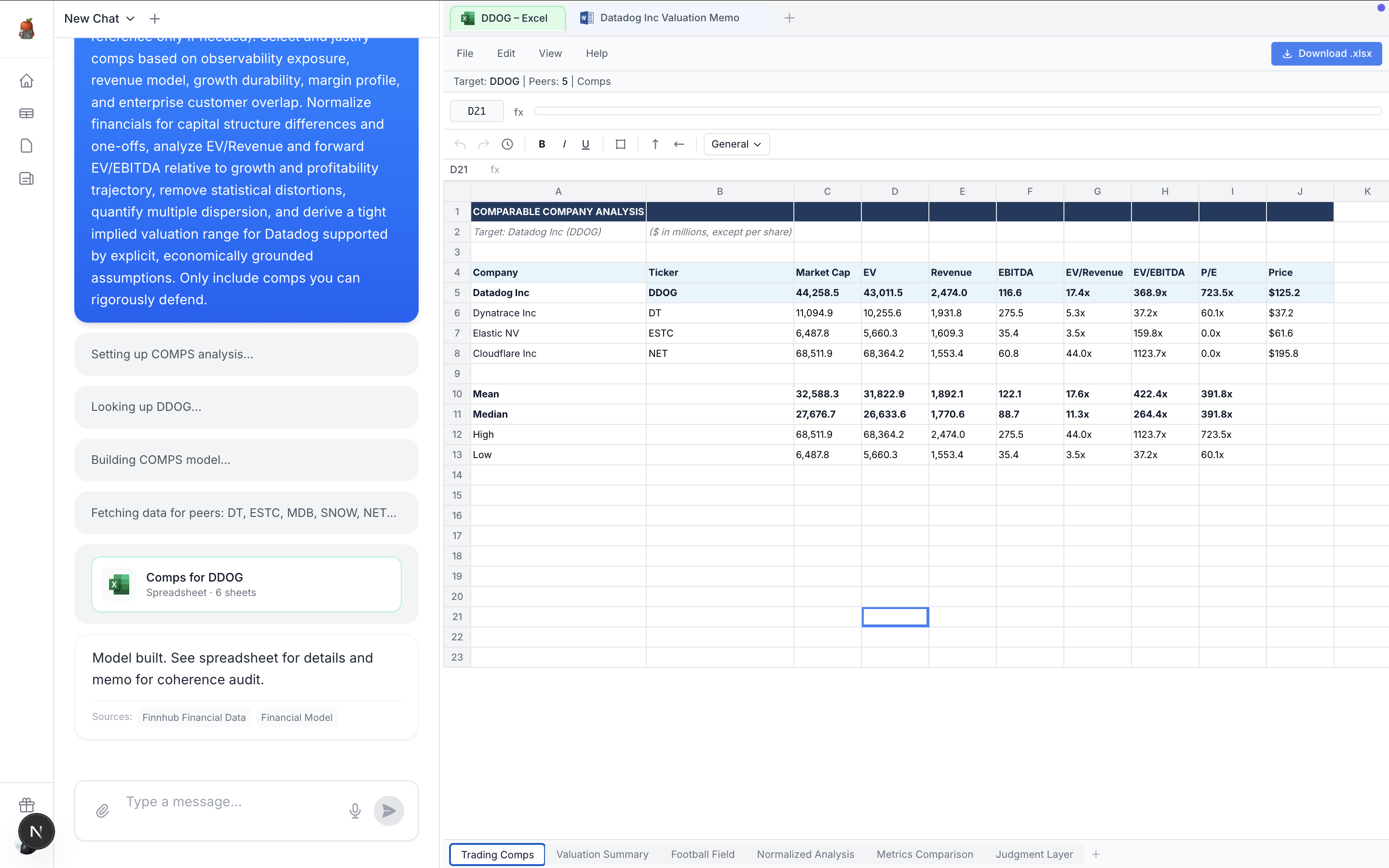Attach a file with the paperclip icon
Screen dimensions: 1389x868
click(x=103, y=811)
